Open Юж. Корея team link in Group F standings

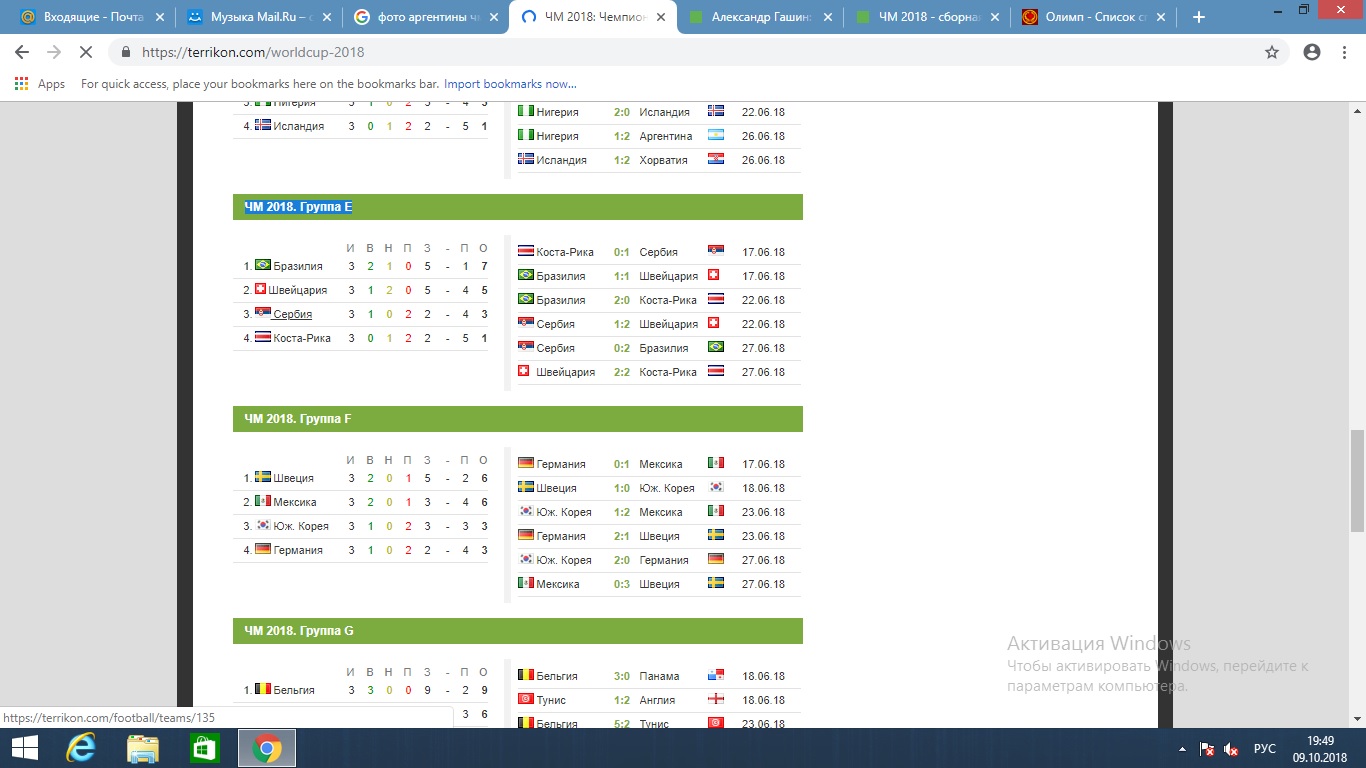tap(301, 526)
